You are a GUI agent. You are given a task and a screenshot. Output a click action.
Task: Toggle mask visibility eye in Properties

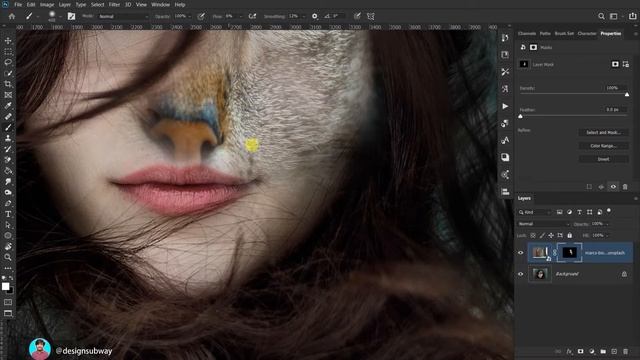click(x=613, y=187)
